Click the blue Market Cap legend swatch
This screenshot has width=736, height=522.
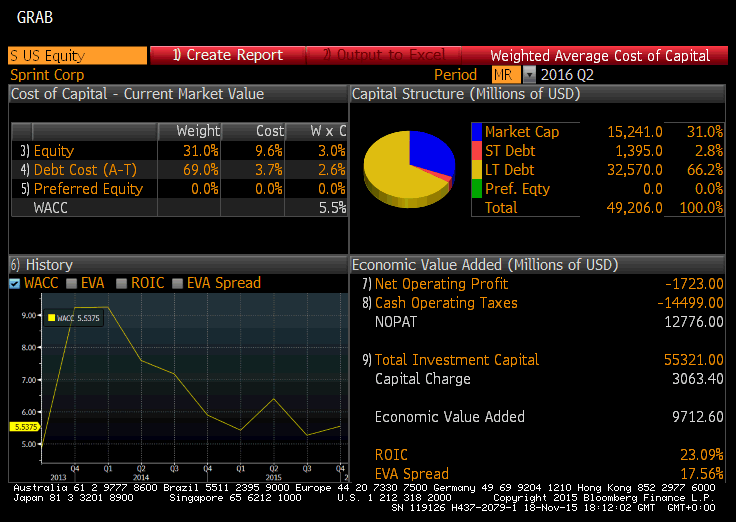pos(476,132)
